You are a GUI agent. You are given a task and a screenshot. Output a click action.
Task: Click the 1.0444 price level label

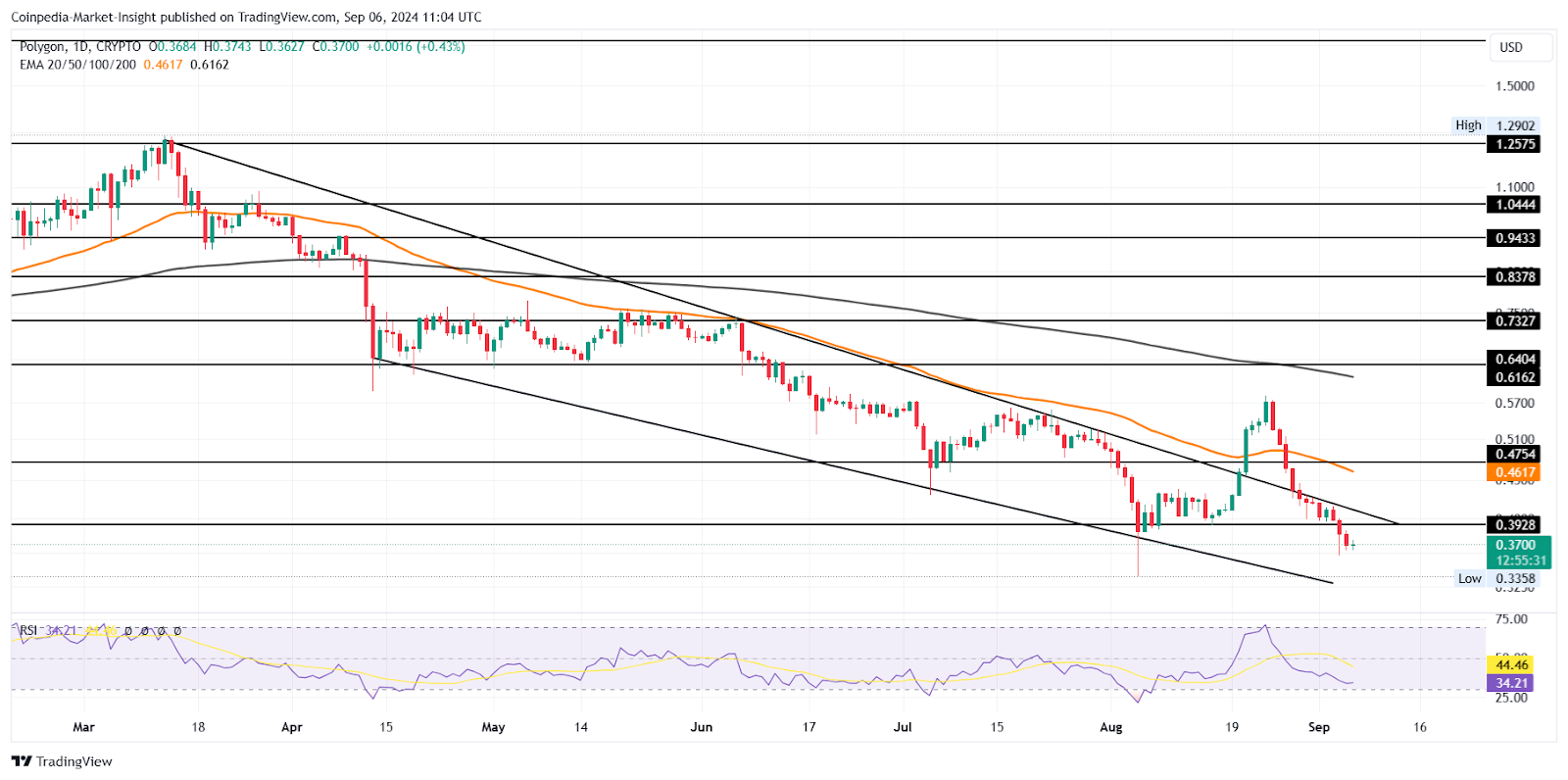click(x=1515, y=205)
